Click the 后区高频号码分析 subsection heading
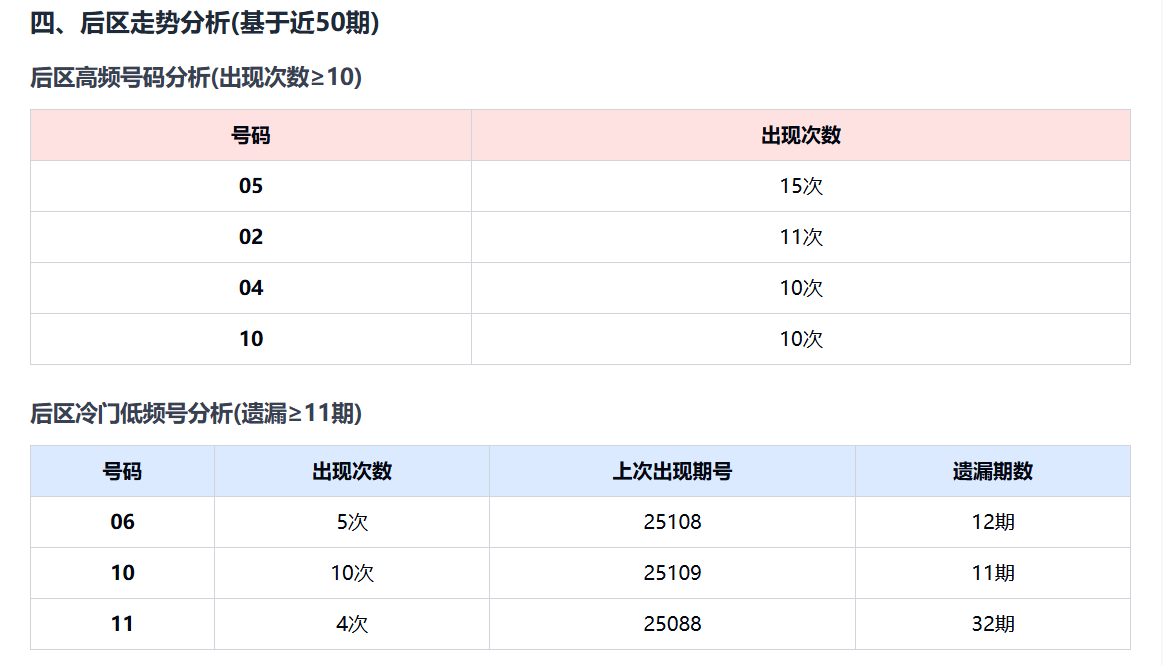This screenshot has width=1163, height=665. pyautogui.click(x=196, y=78)
